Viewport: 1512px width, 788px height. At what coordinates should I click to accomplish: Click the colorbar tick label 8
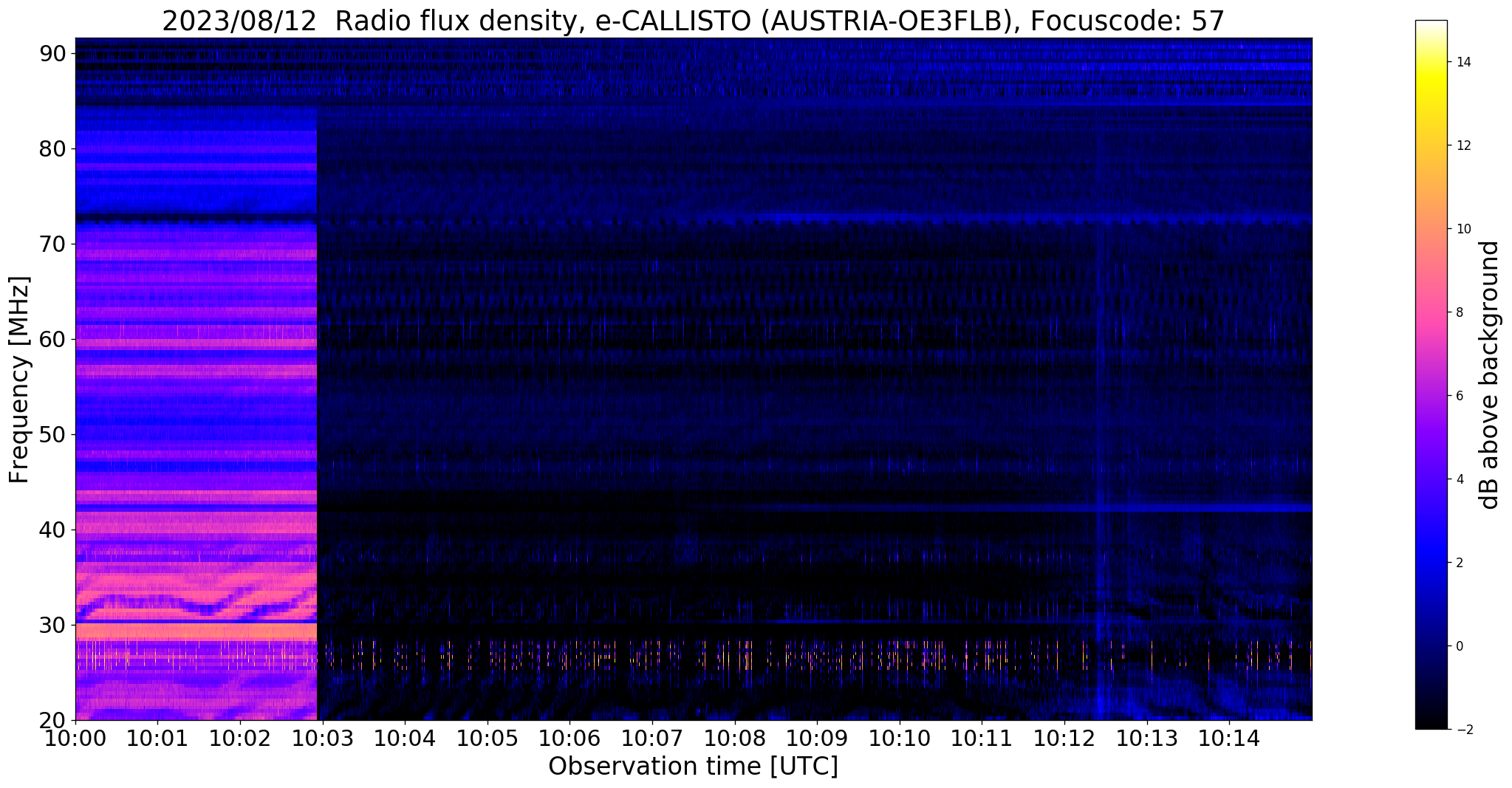[x=1458, y=312]
